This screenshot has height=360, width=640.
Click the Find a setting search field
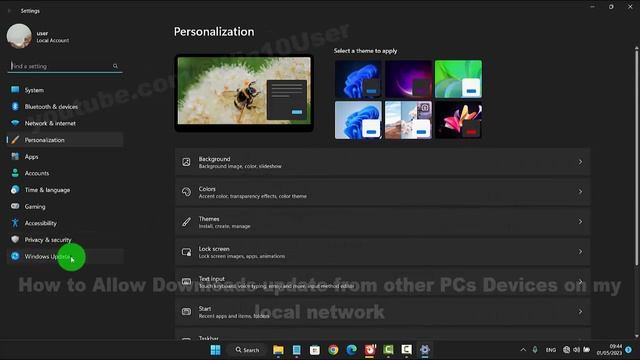pyautogui.click(x=65, y=66)
